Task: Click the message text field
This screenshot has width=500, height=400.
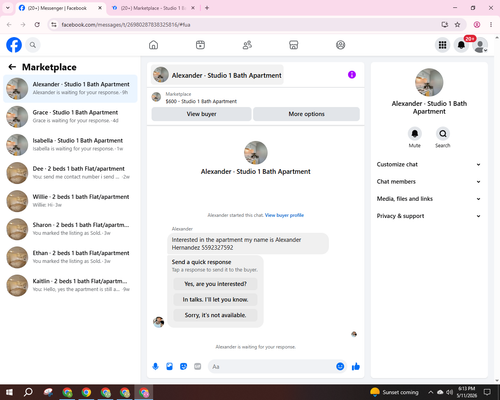Action: click(272, 367)
